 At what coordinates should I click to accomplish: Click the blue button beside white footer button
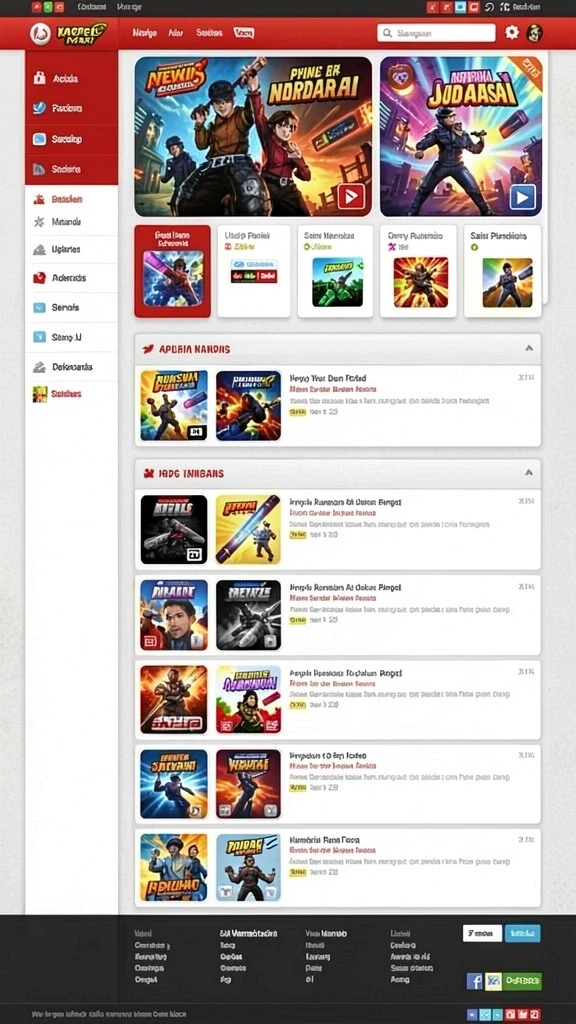[522, 933]
